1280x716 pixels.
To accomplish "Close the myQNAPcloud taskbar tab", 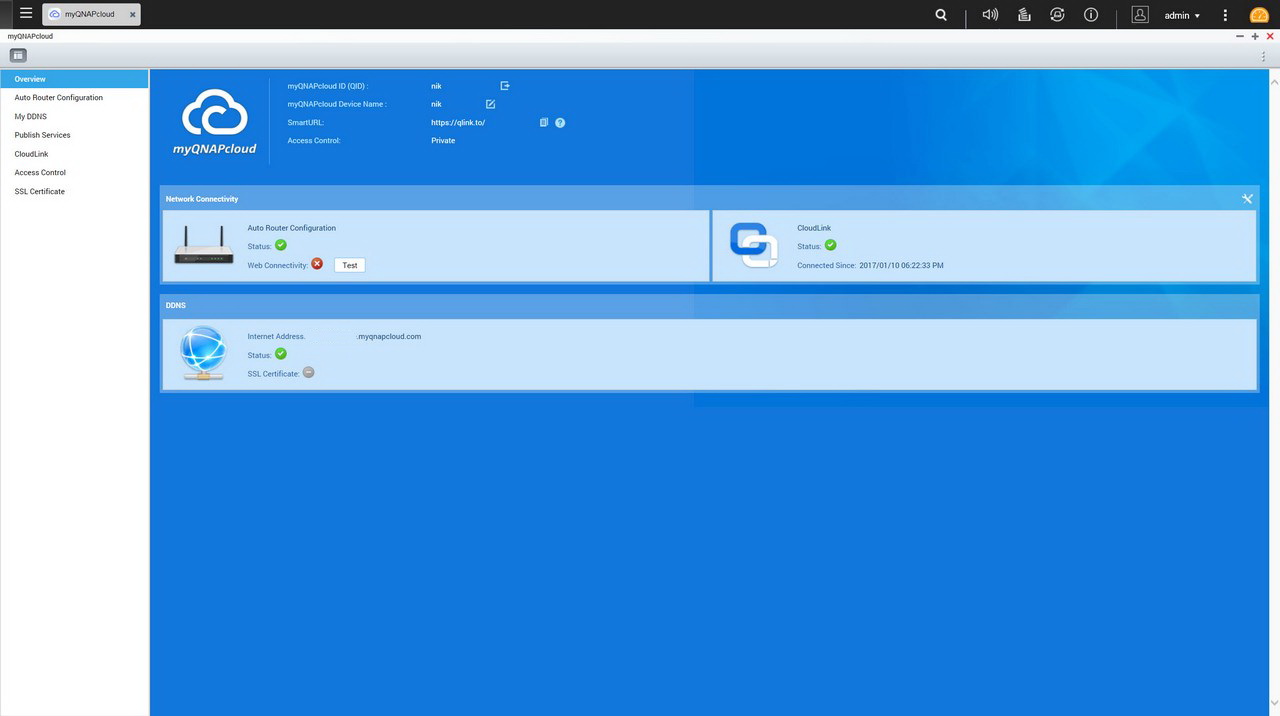I will point(132,15).
